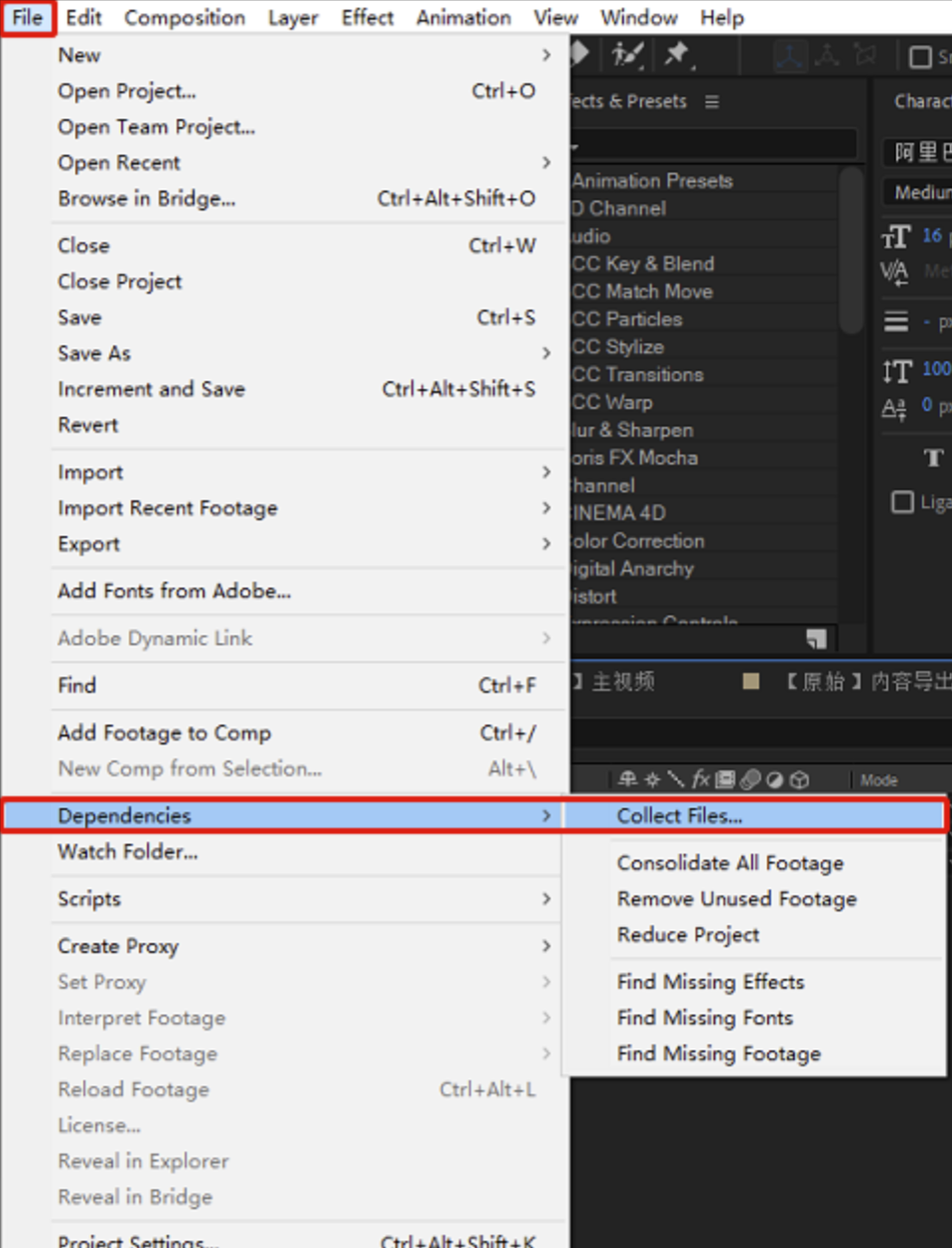Click the 3D layer cube column icon
Viewport: 952px width, 1248px height.
[799, 779]
